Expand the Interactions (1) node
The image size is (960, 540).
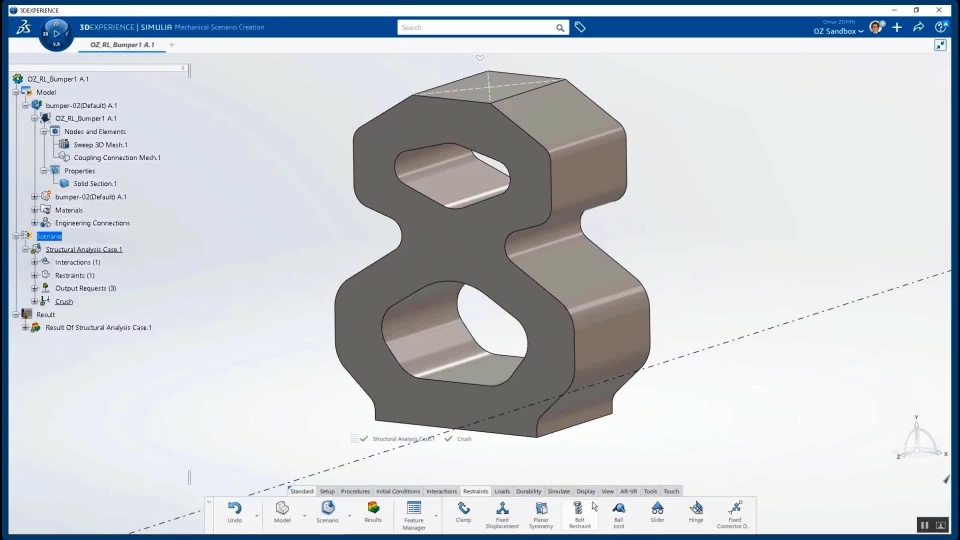(35, 262)
